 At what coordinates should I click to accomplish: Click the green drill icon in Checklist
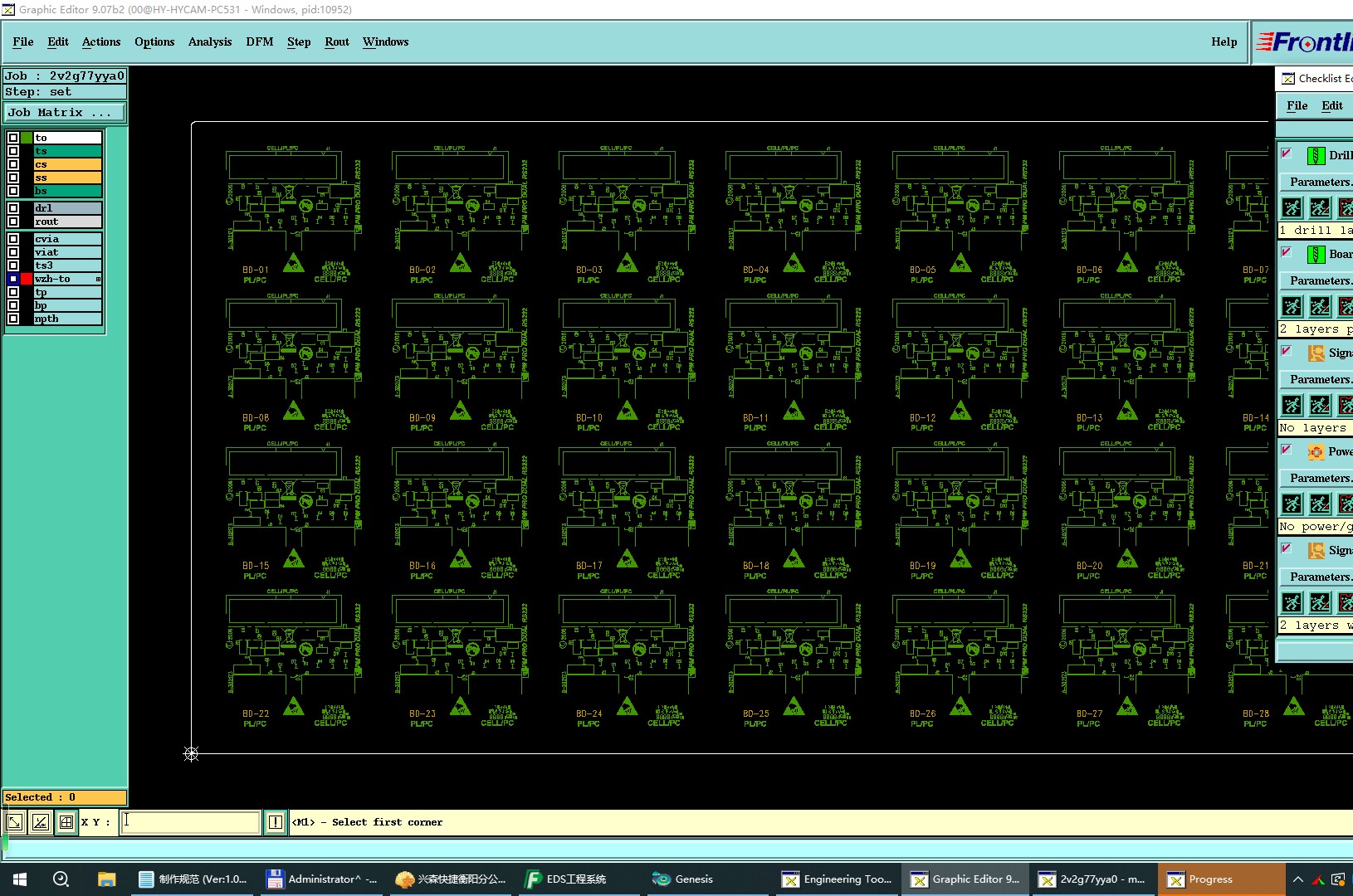click(1316, 155)
